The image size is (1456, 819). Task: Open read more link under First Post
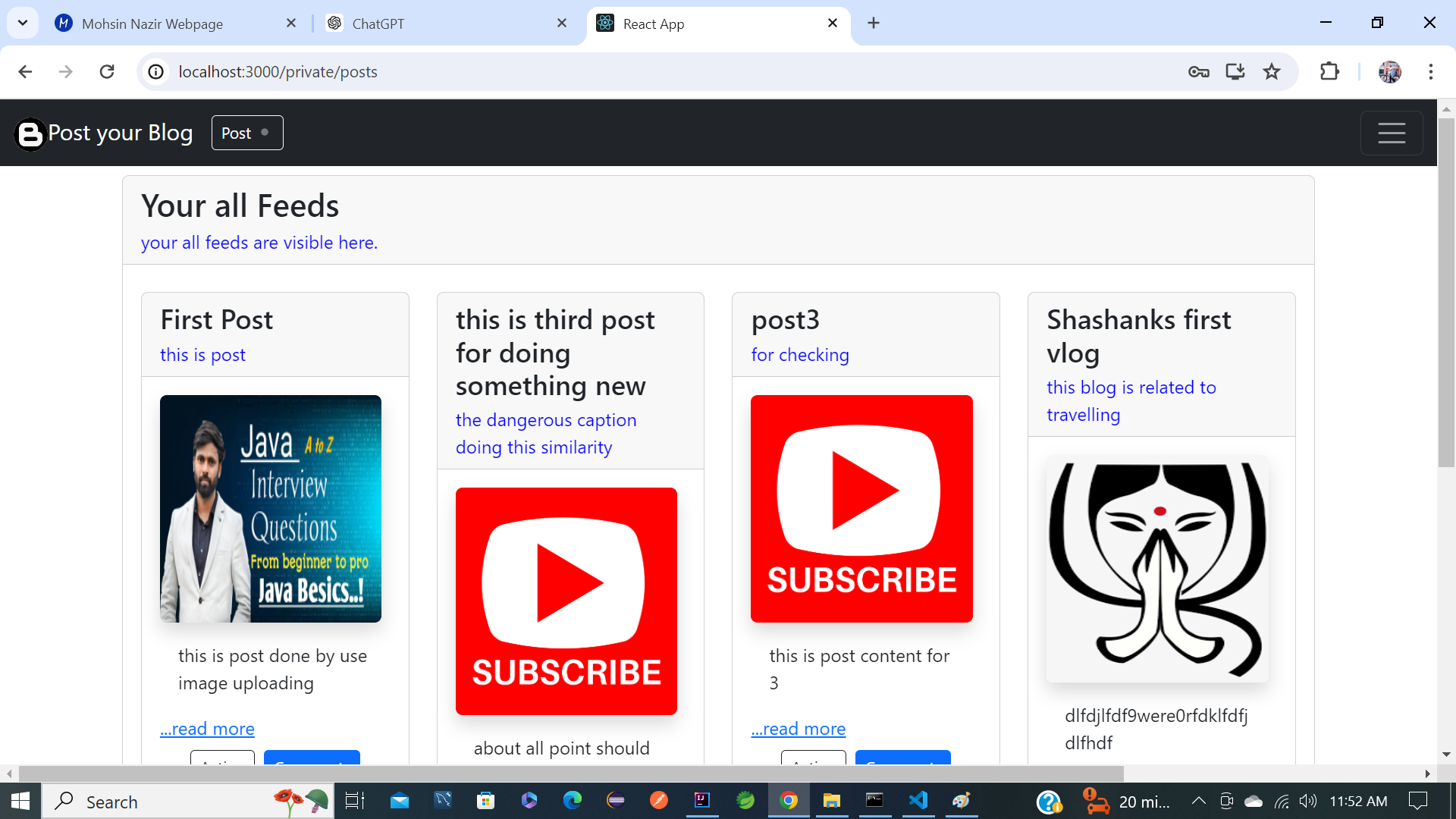point(207,729)
